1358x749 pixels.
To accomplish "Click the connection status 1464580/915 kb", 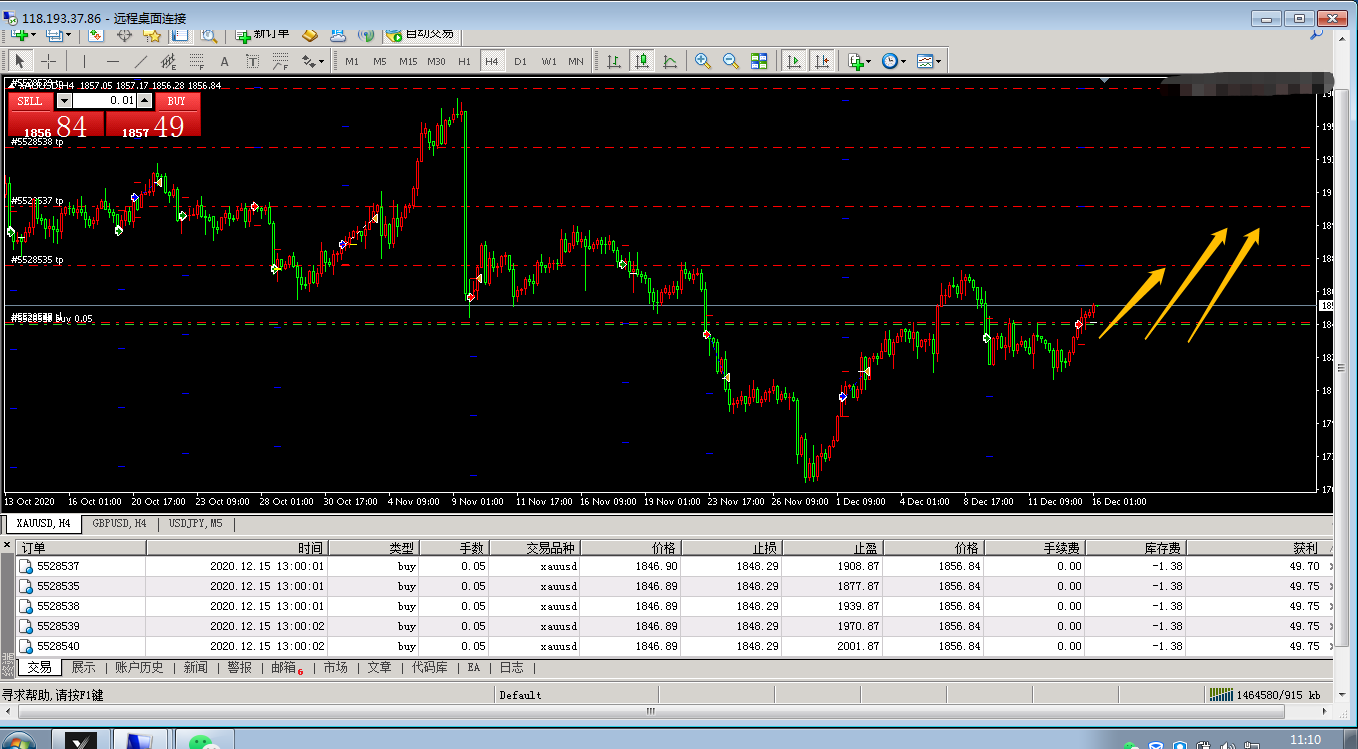I will pos(1265,694).
